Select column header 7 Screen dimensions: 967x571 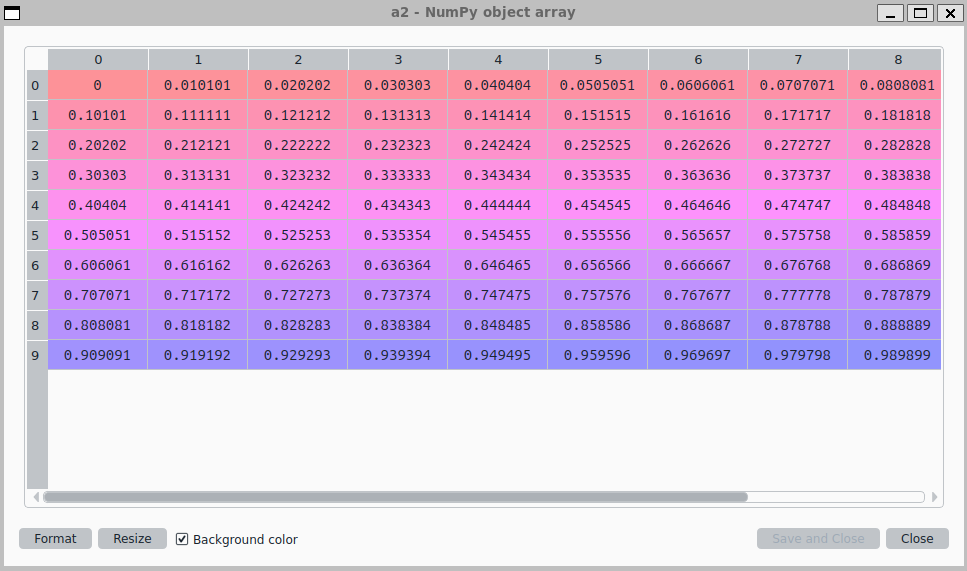pos(798,59)
